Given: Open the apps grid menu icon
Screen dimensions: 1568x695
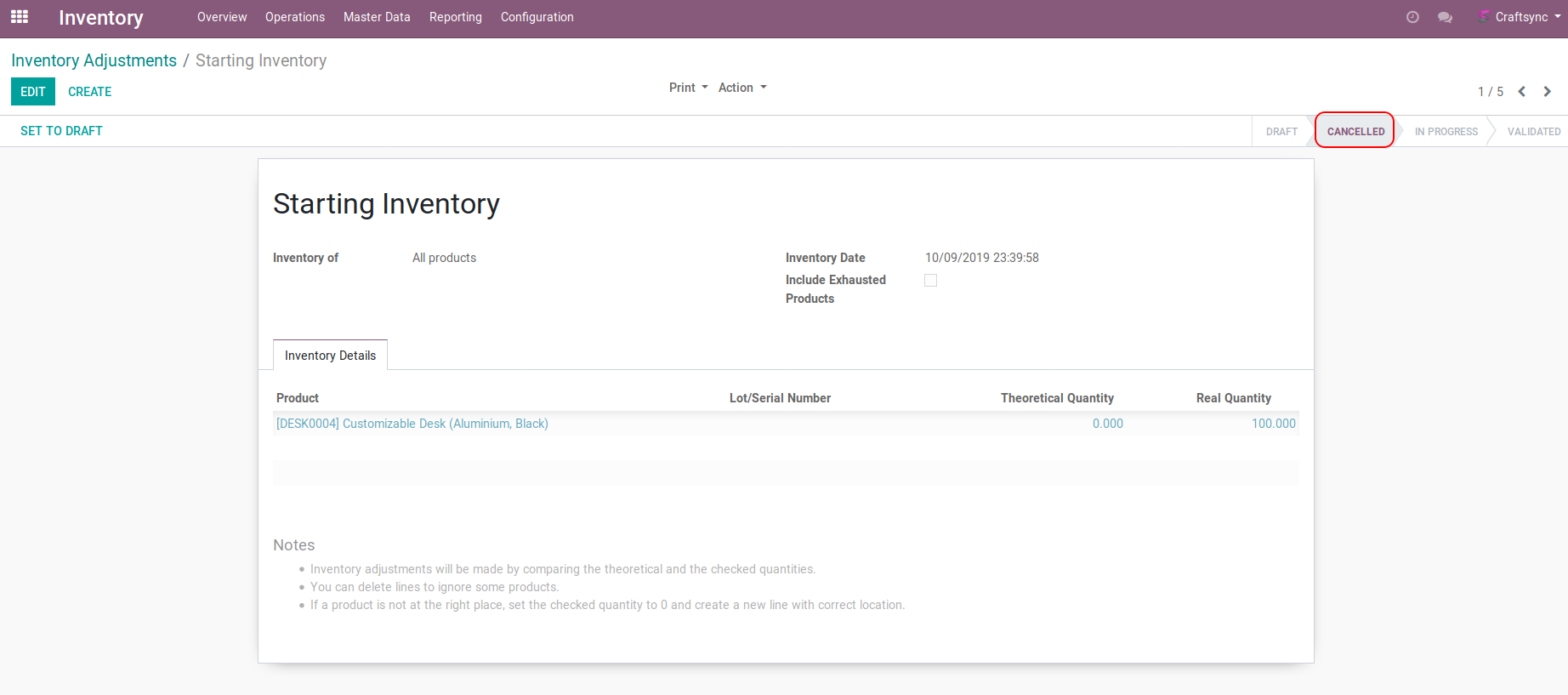Looking at the screenshot, I should pos(20,17).
